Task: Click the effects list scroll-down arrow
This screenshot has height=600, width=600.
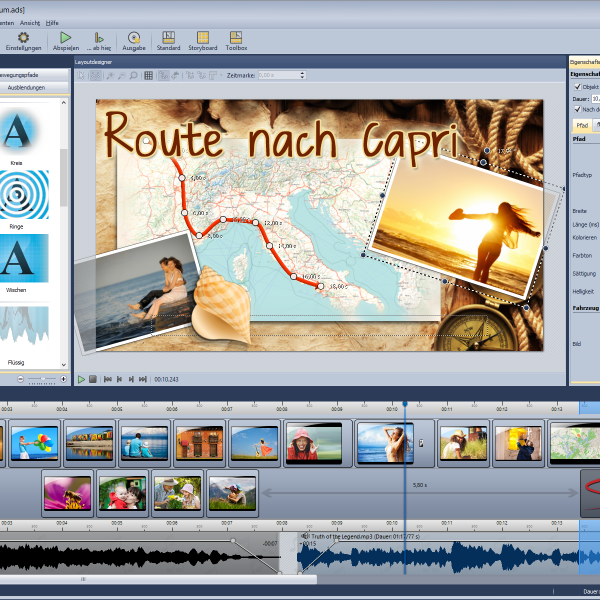Action: [x=64, y=365]
